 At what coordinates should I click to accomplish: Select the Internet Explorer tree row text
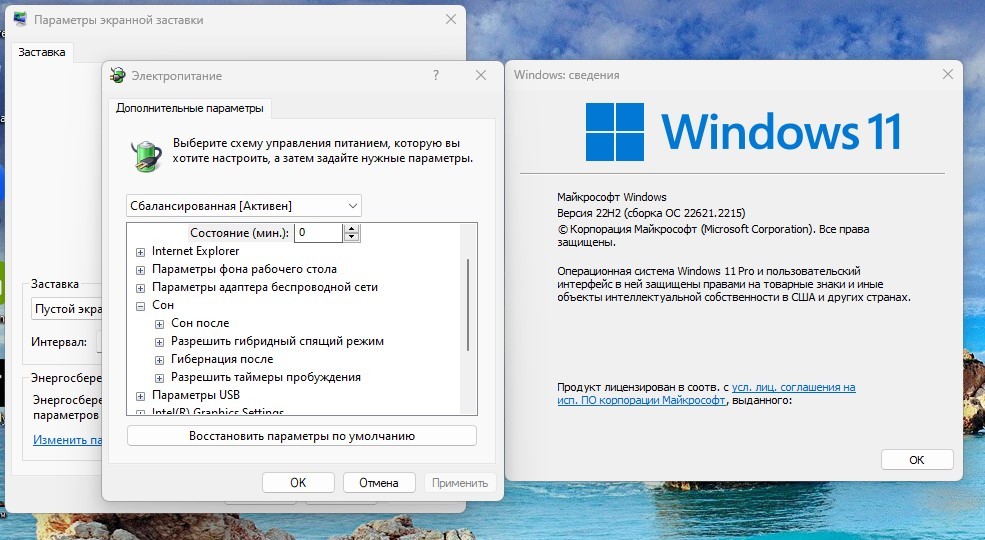pos(195,251)
